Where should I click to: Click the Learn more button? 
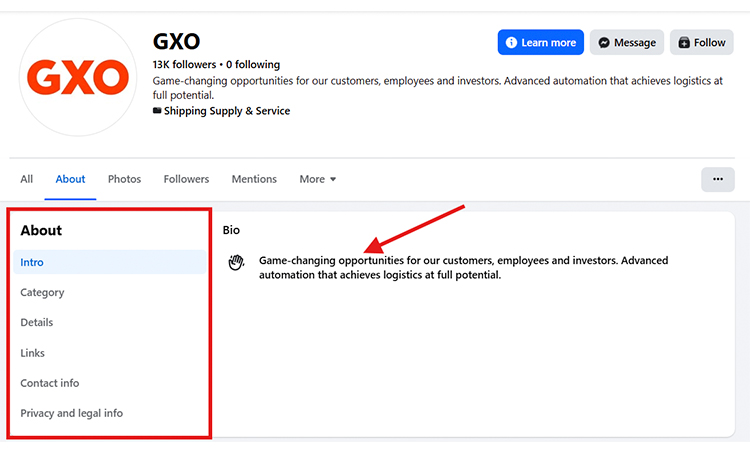540,43
